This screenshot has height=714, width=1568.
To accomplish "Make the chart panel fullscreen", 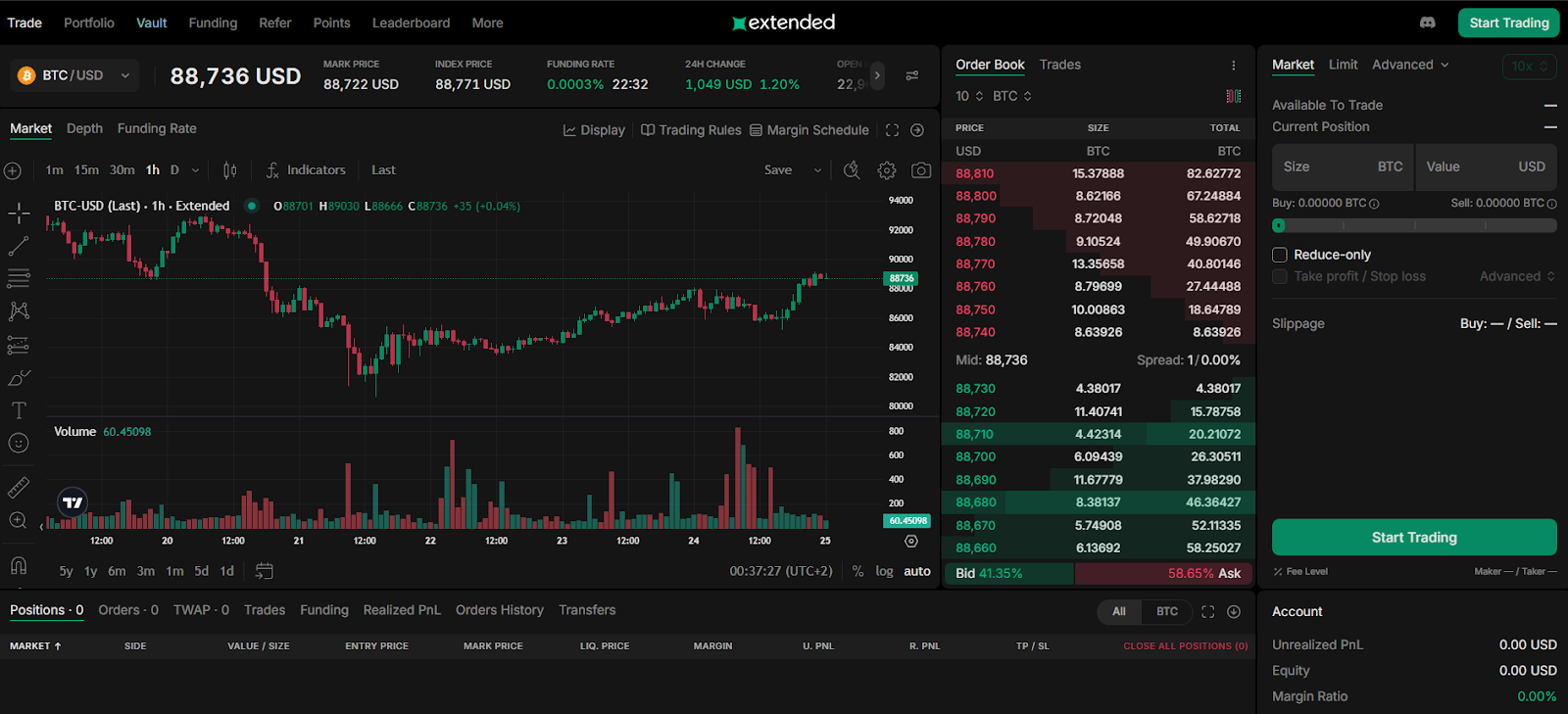I will click(892, 130).
